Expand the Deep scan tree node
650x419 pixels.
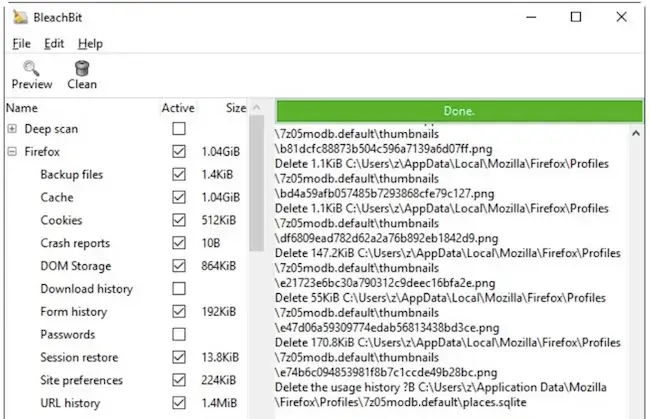click(12, 129)
